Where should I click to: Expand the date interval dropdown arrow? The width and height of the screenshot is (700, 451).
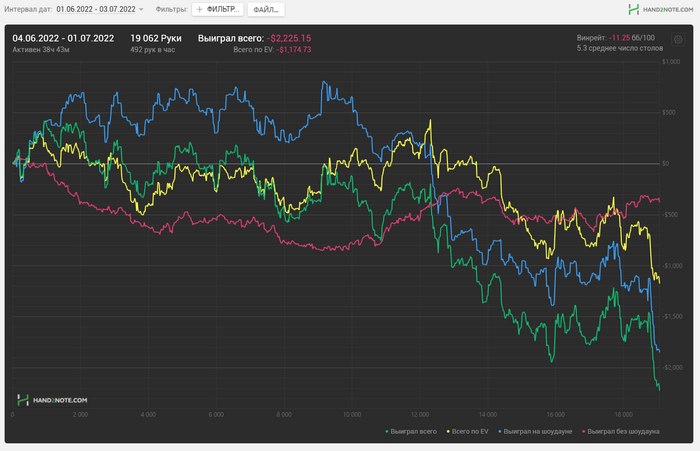(x=141, y=9)
